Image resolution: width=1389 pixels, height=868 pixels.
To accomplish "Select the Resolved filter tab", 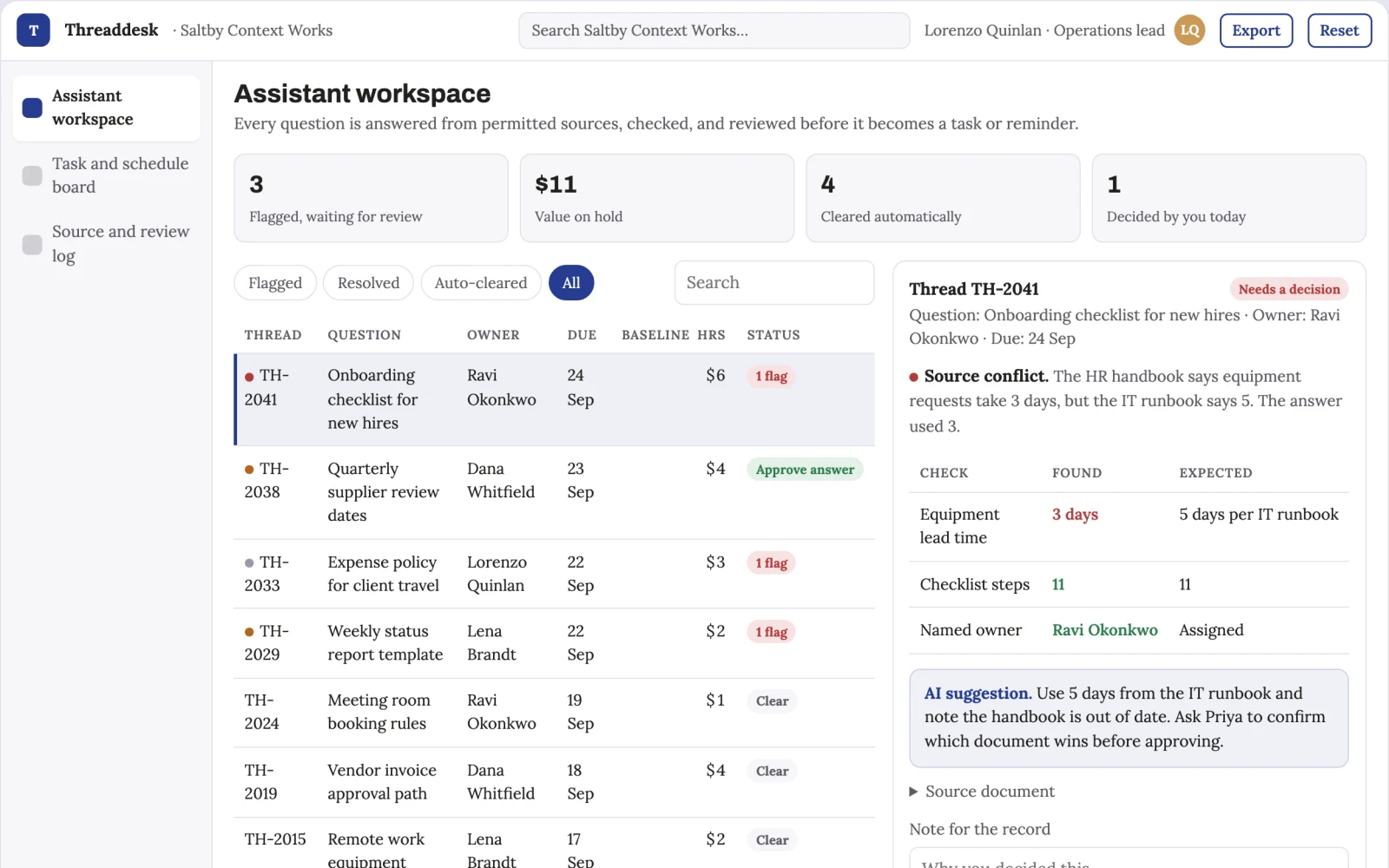I will coord(368,283).
